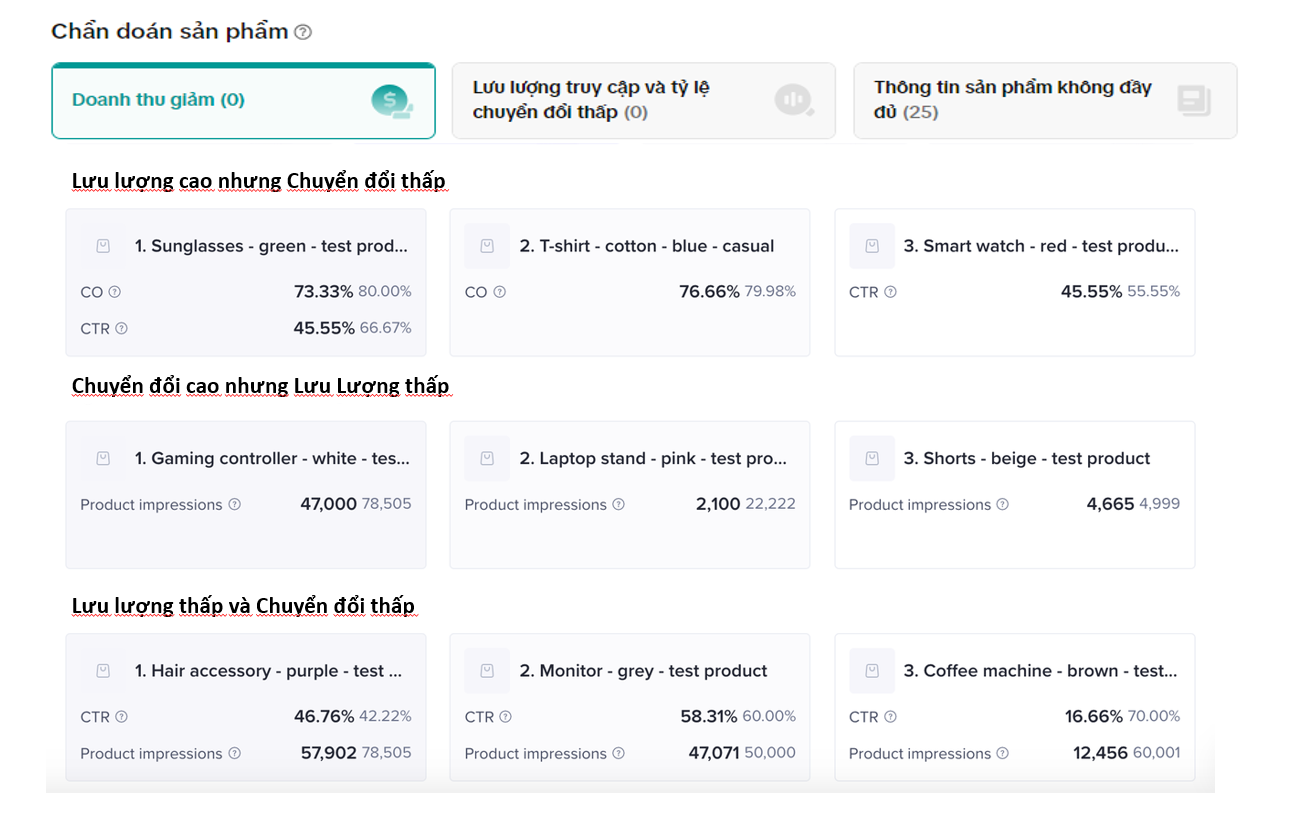Click the CTR info icon on Sunglasses card
This screenshot has width=1293, height=819.
pos(121,328)
